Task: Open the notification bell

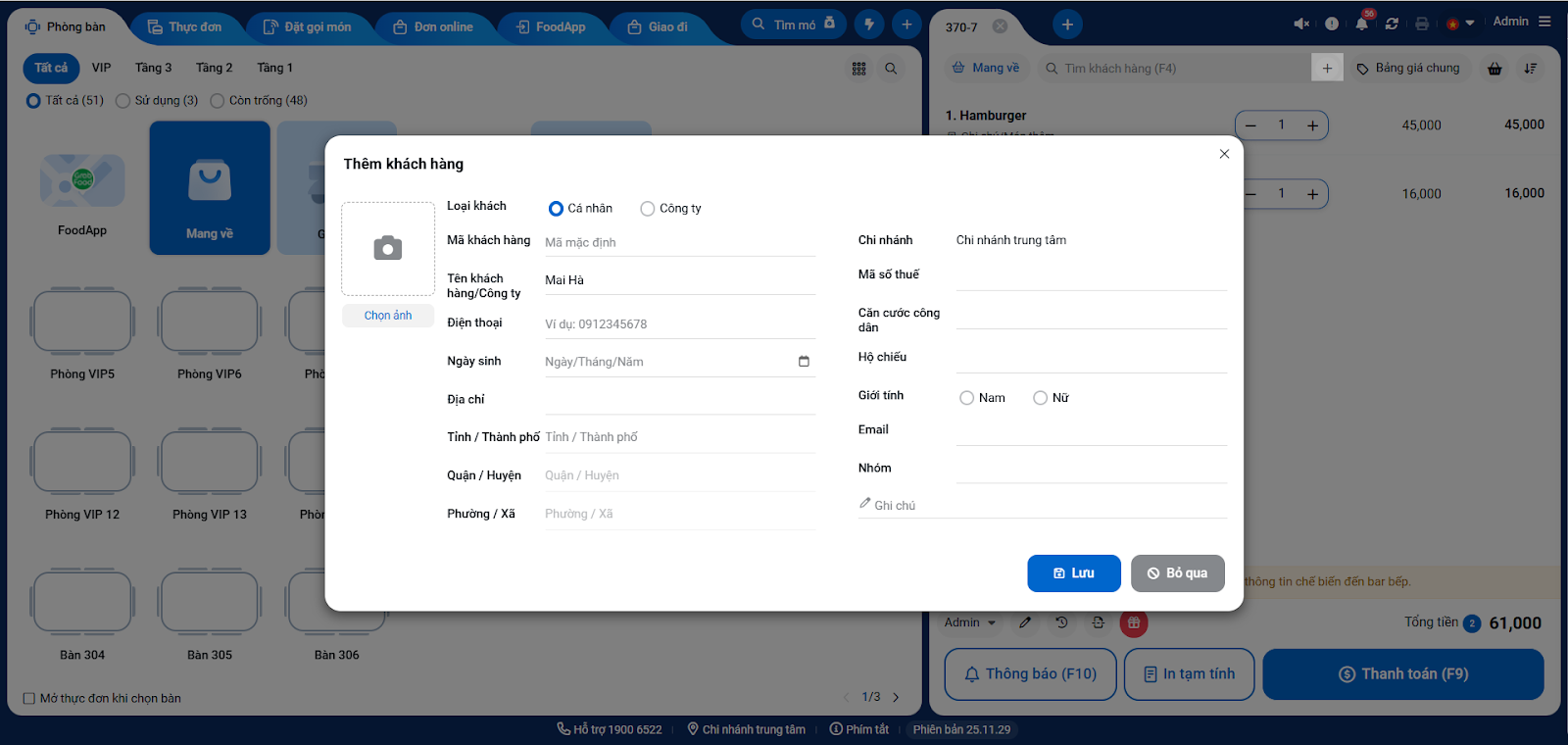Action: click(1362, 24)
